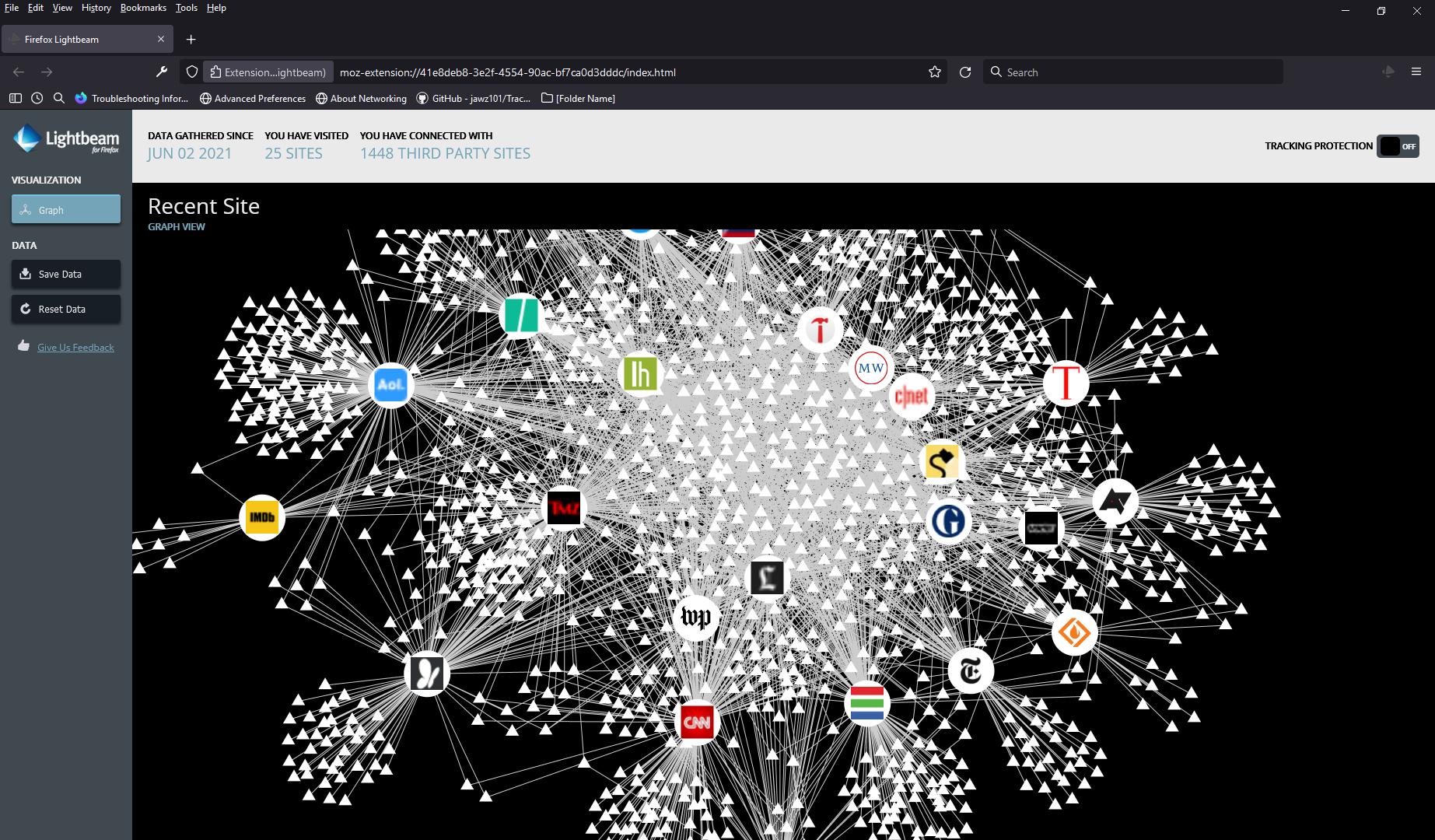
Task: Open Advanced Preferences bookmark
Action: pyautogui.click(x=253, y=98)
